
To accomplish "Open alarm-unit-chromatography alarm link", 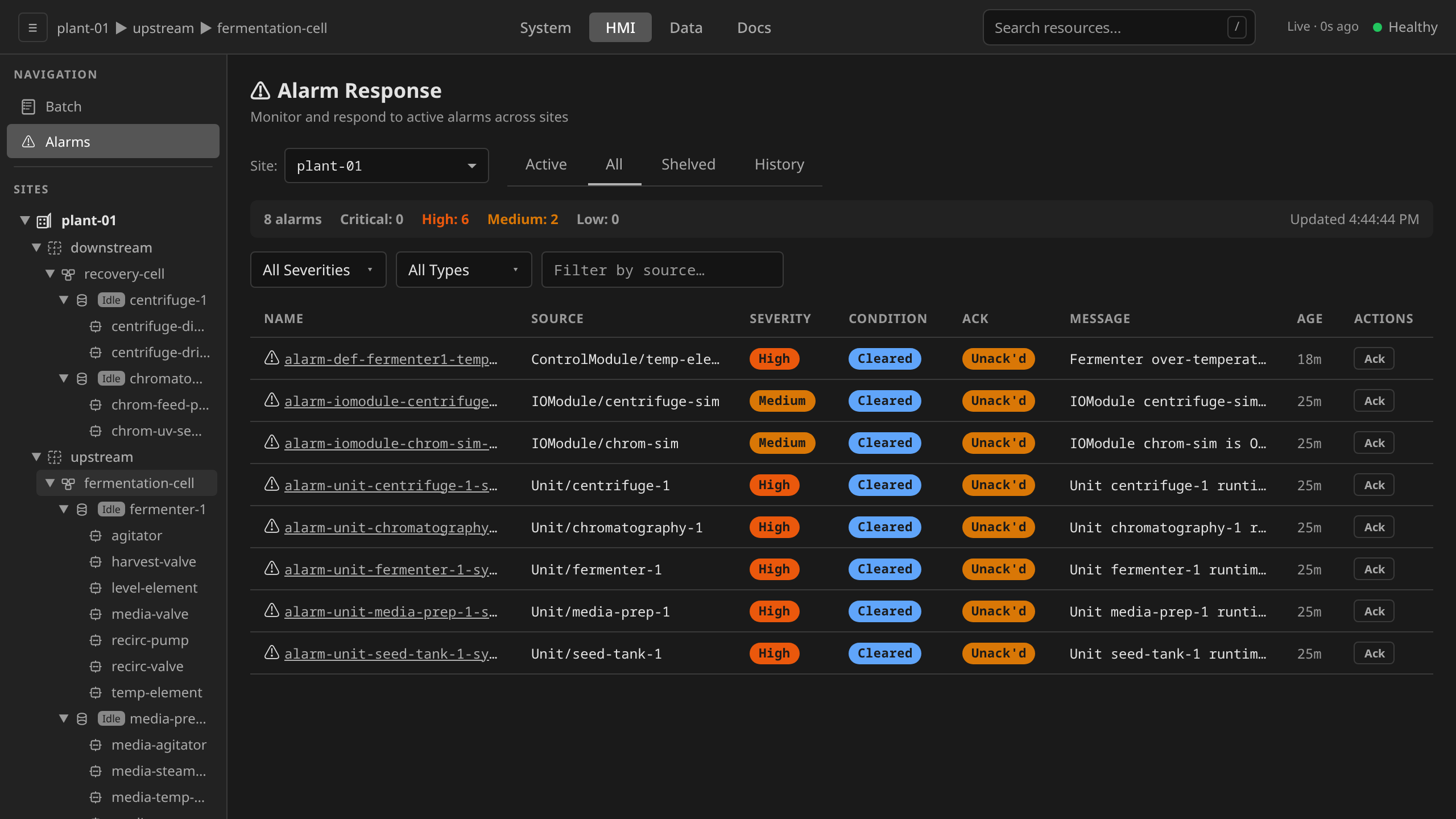I will (x=391, y=527).
